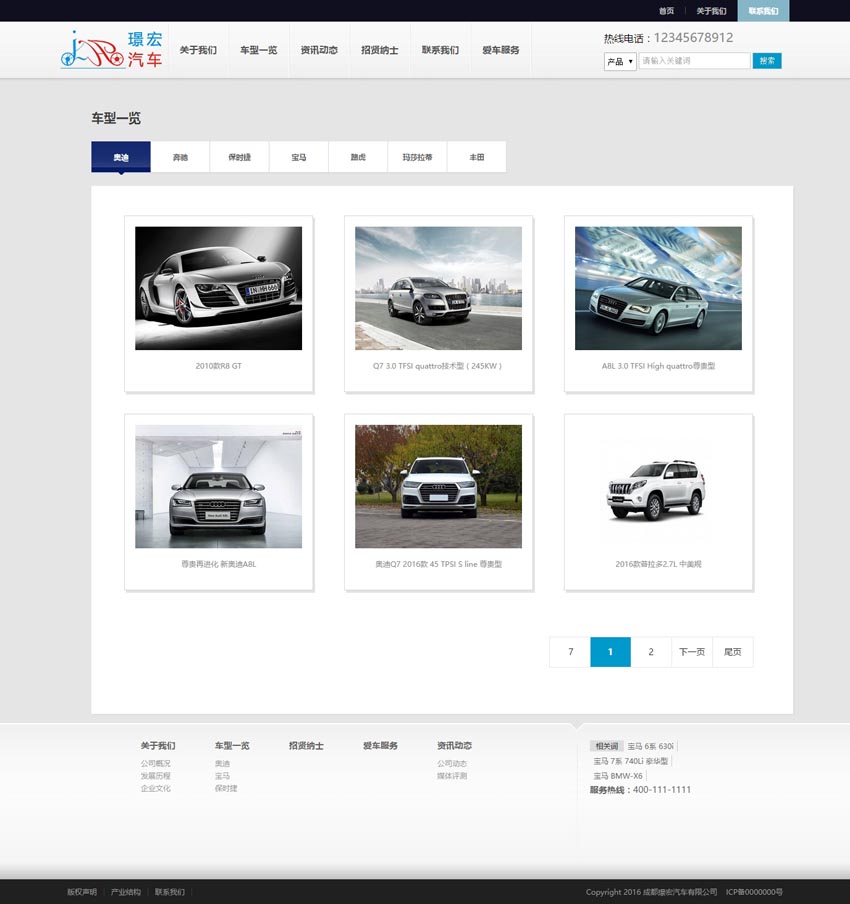Click the pagination button labeled 7
Screen dimensions: 850x904
[x=570, y=652]
